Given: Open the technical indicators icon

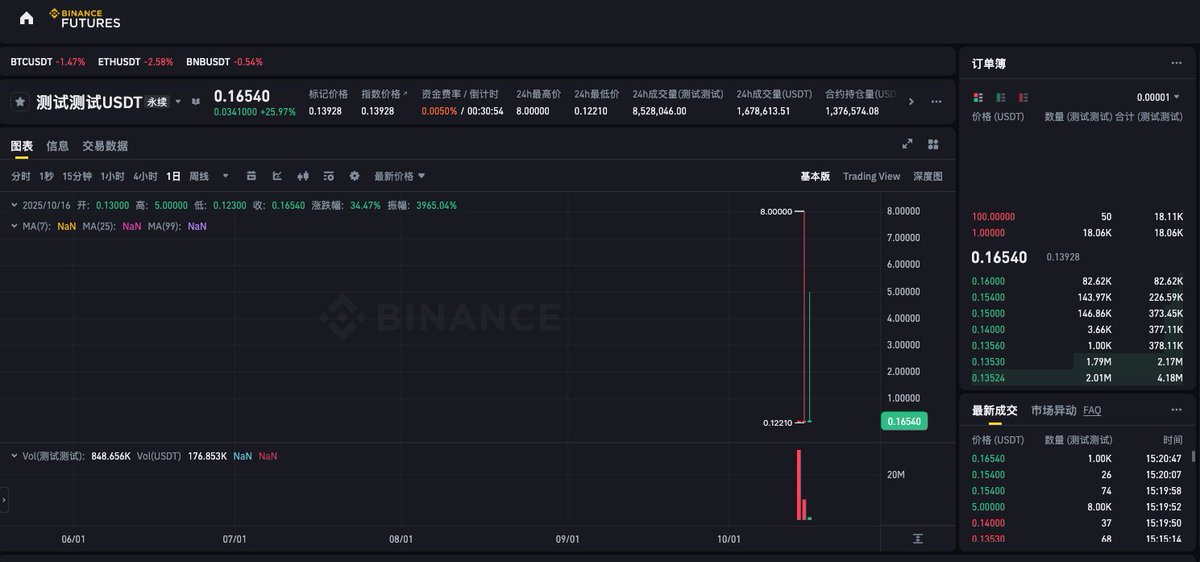Looking at the screenshot, I should pyautogui.click(x=277, y=176).
